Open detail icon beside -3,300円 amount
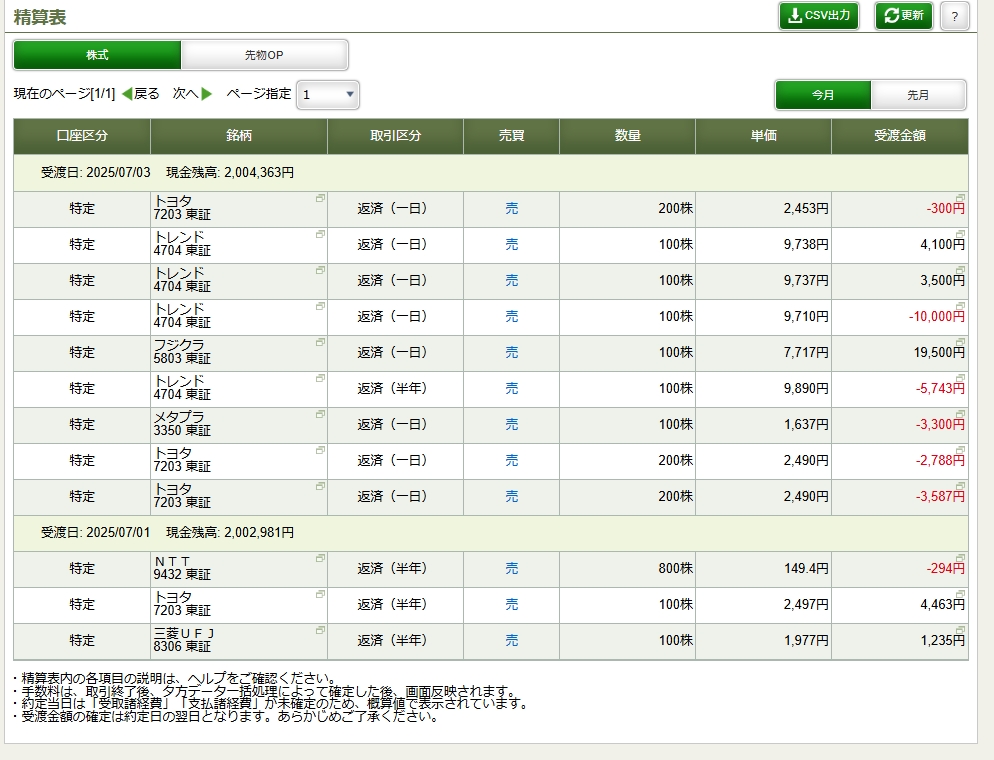This screenshot has height=760, width=994. (960, 415)
